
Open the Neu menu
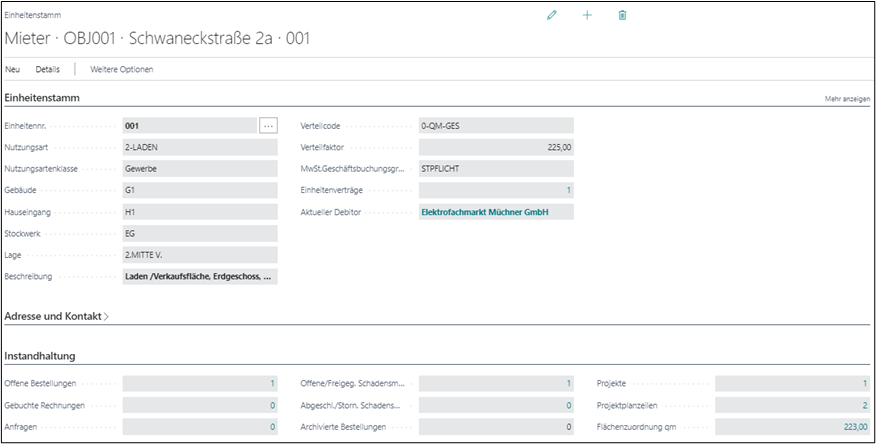tap(13, 69)
